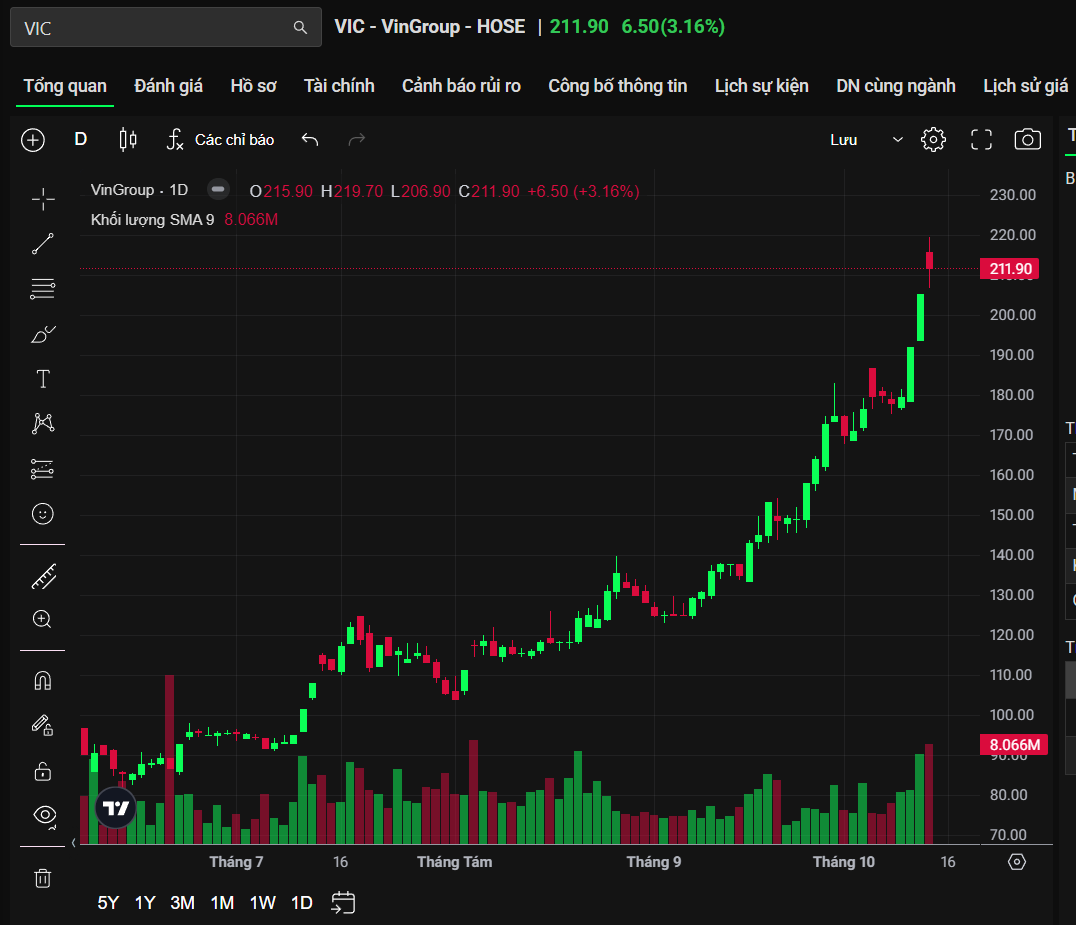Click the 211.90 price label on axis
The height and width of the screenshot is (925, 1076).
click(1012, 269)
